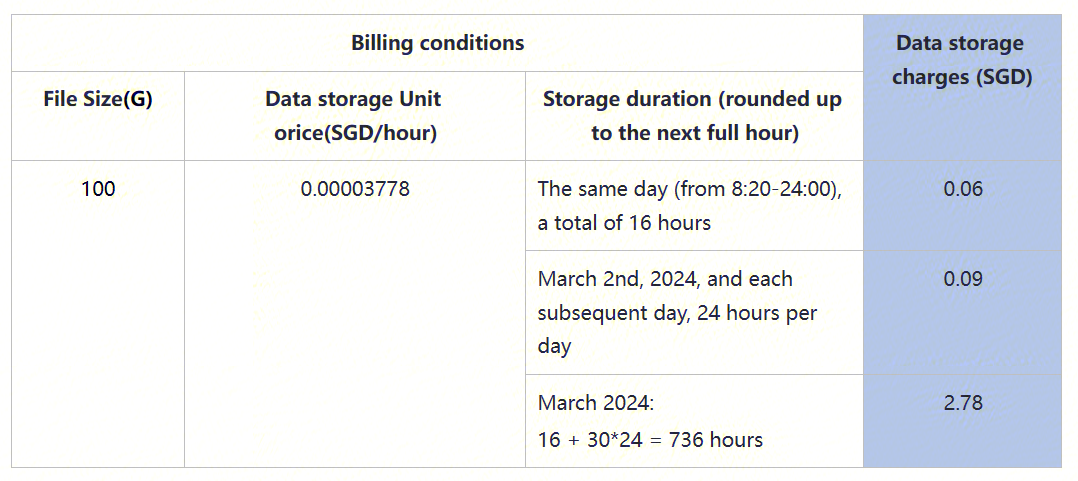Click "charges (SGD)" in the blue header
The height and width of the screenshot is (481, 1078).
click(961, 77)
